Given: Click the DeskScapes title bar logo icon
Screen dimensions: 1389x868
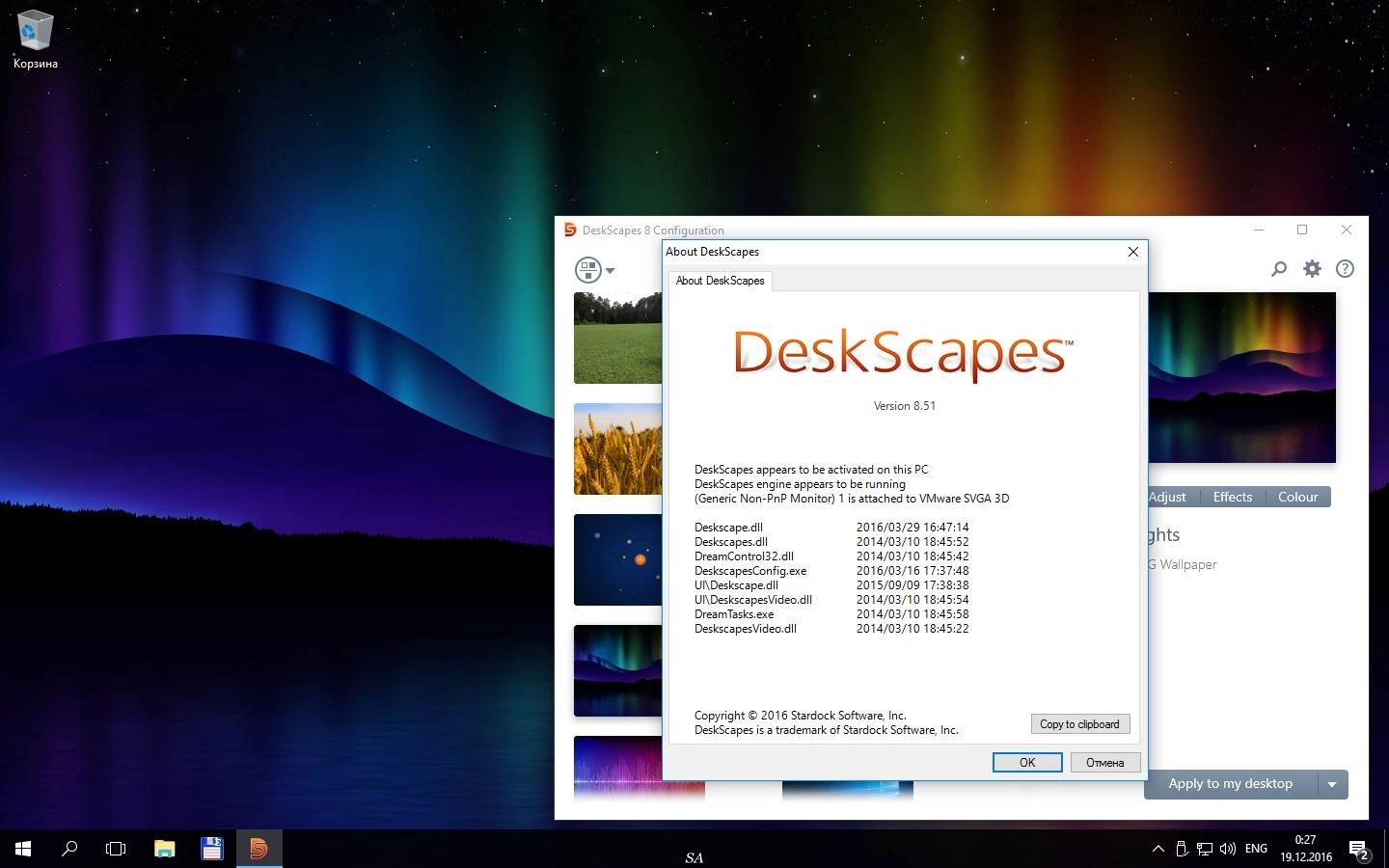Looking at the screenshot, I should [570, 230].
